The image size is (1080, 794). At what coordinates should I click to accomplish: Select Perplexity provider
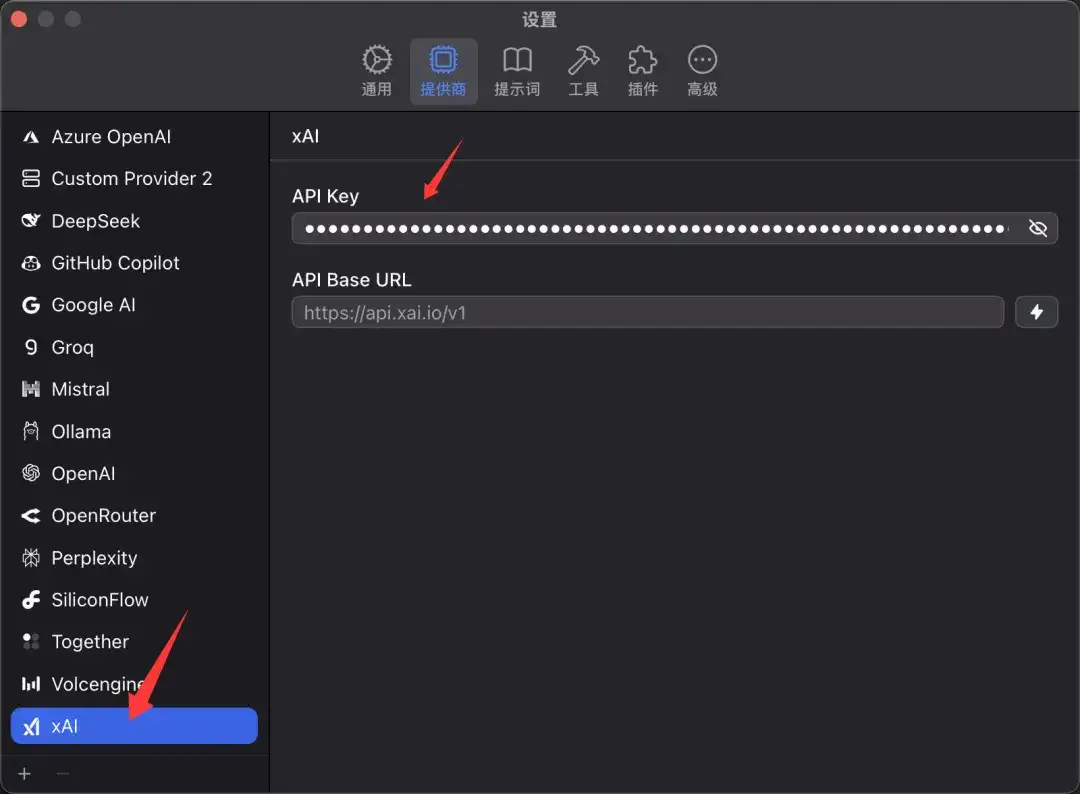pos(134,558)
